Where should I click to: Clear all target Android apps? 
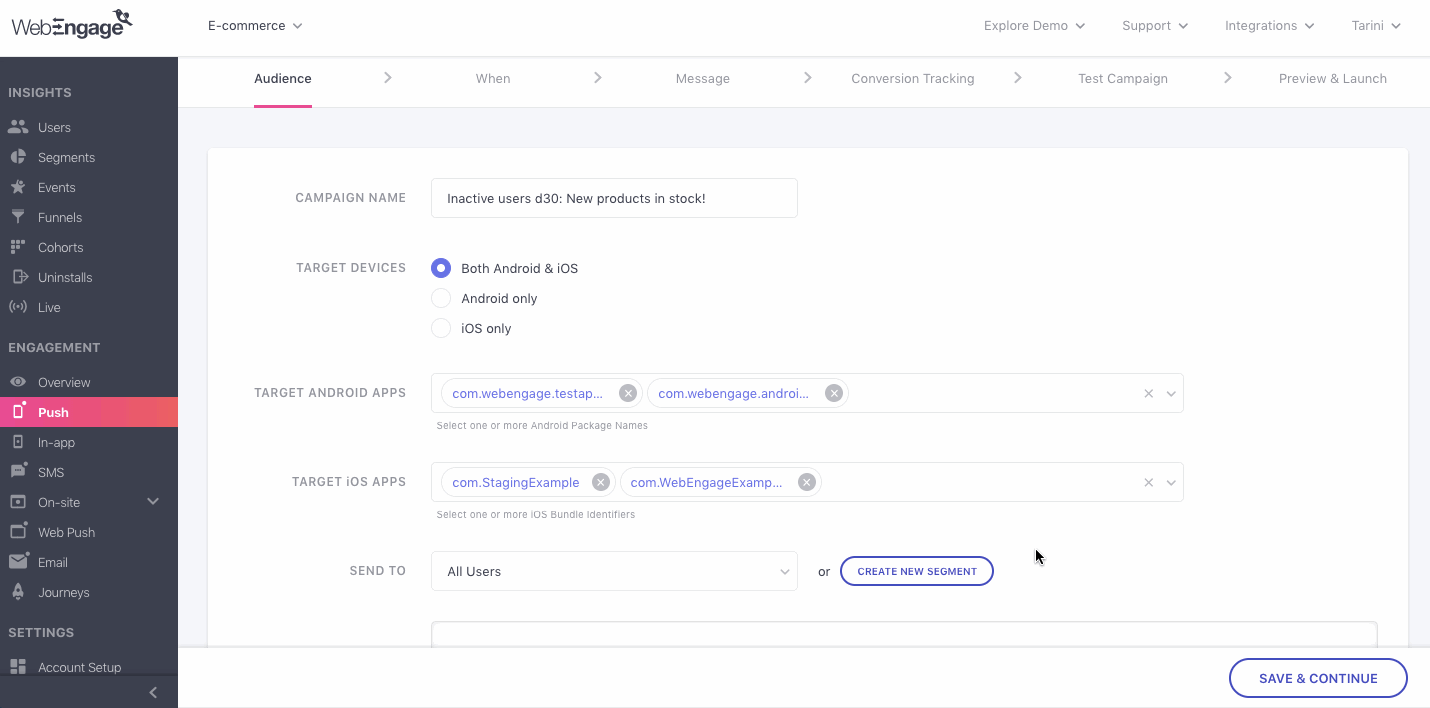pos(1149,394)
